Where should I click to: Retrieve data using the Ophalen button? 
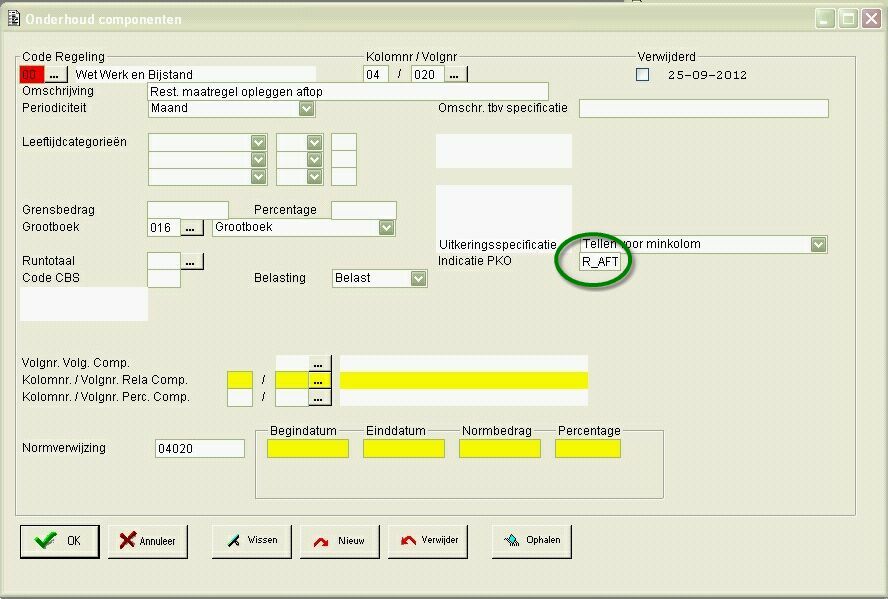coord(532,541)
